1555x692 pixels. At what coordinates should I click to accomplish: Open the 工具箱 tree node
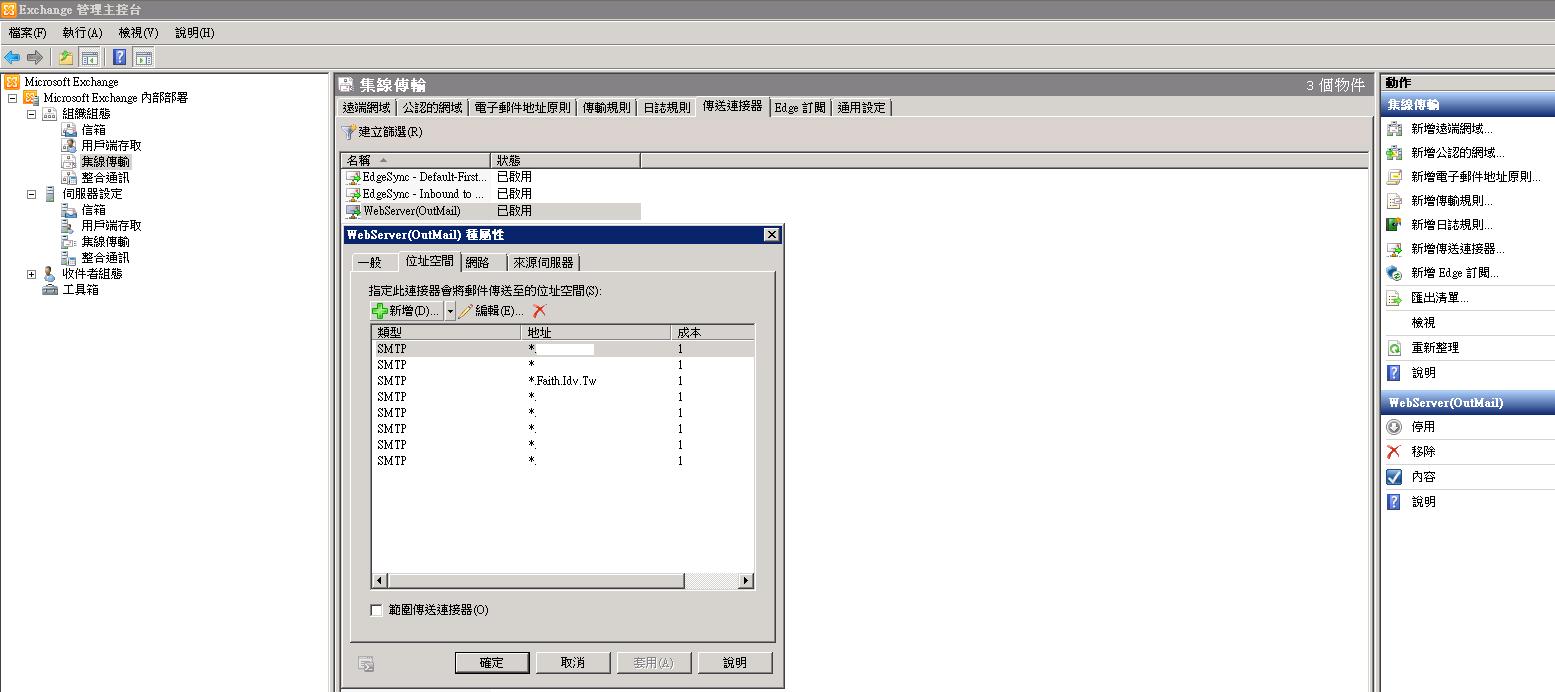tap(80, 290)
